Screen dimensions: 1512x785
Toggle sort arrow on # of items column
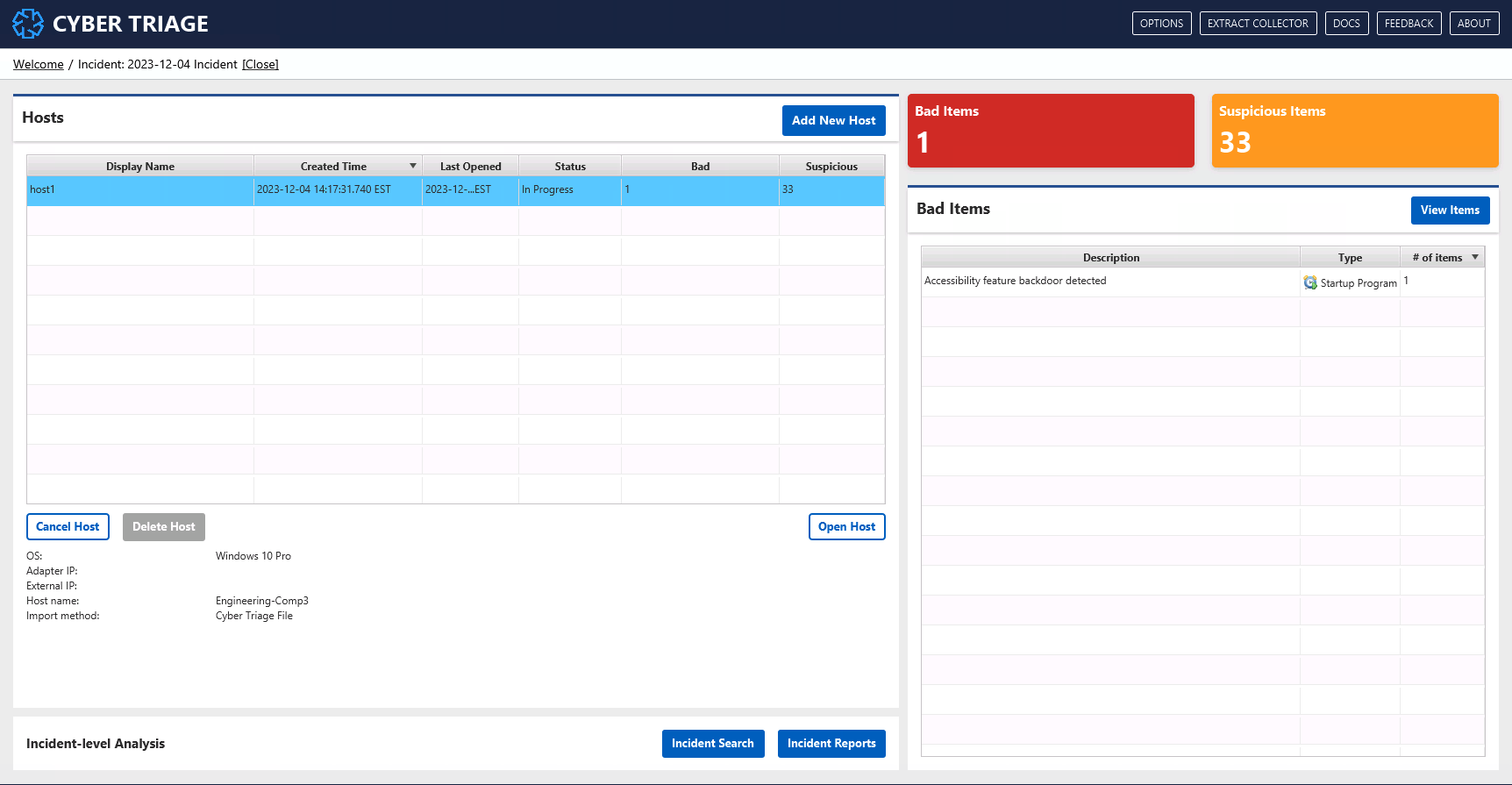point(1475,257)
